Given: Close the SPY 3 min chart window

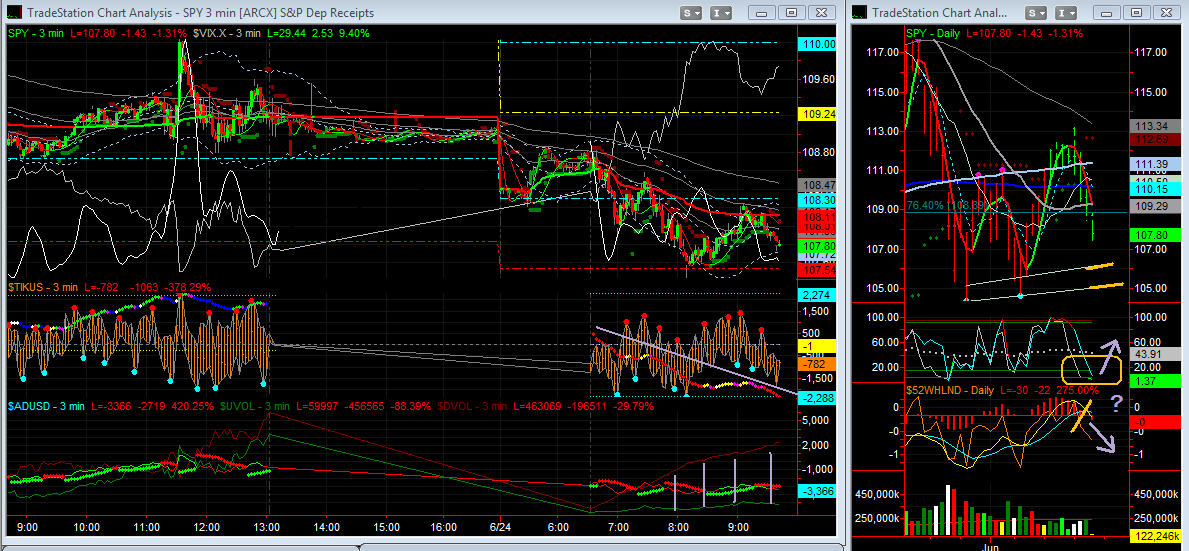Looking at the screenshot, I should (823, 12).
